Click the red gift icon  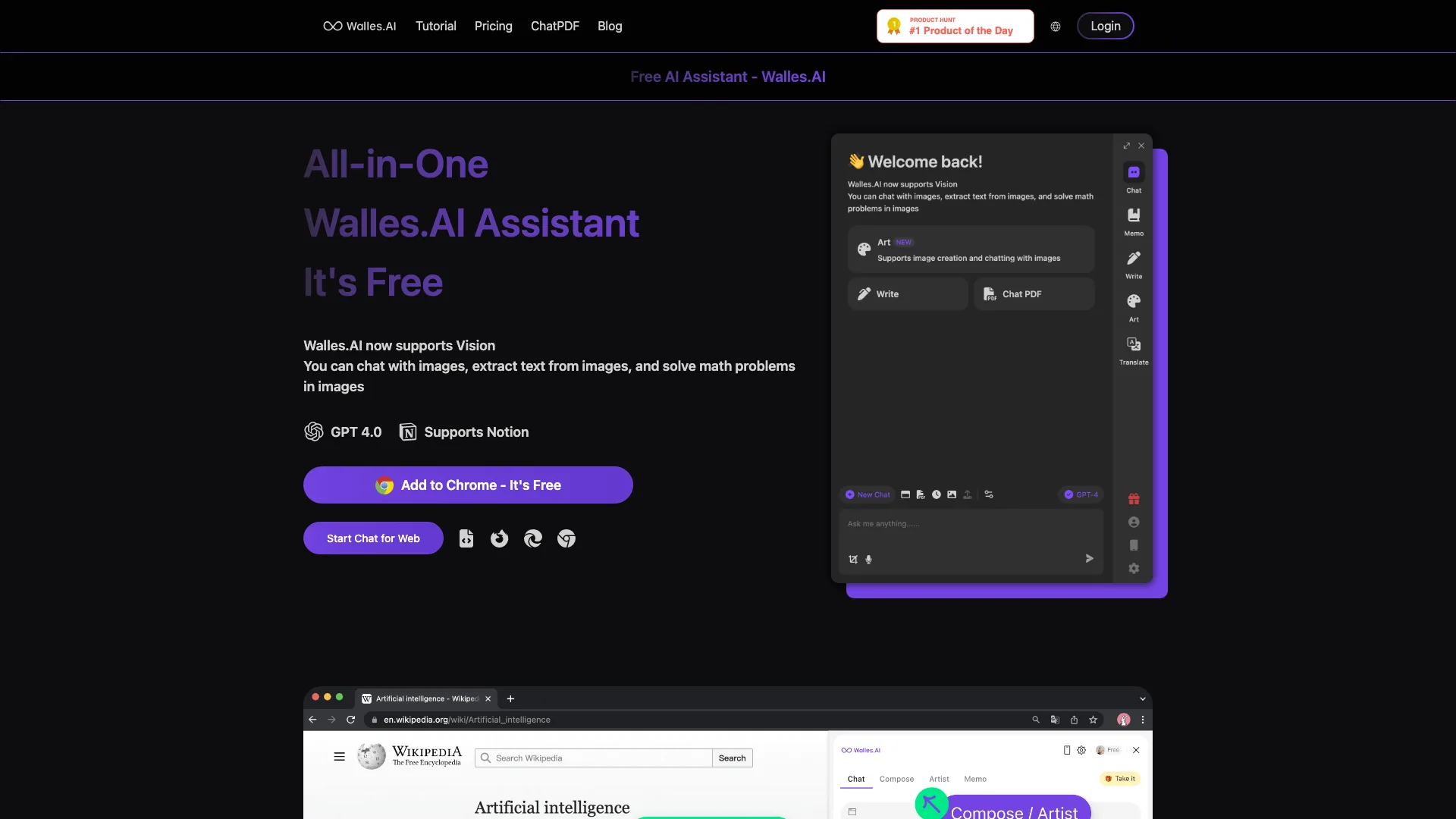point(1134,499)
